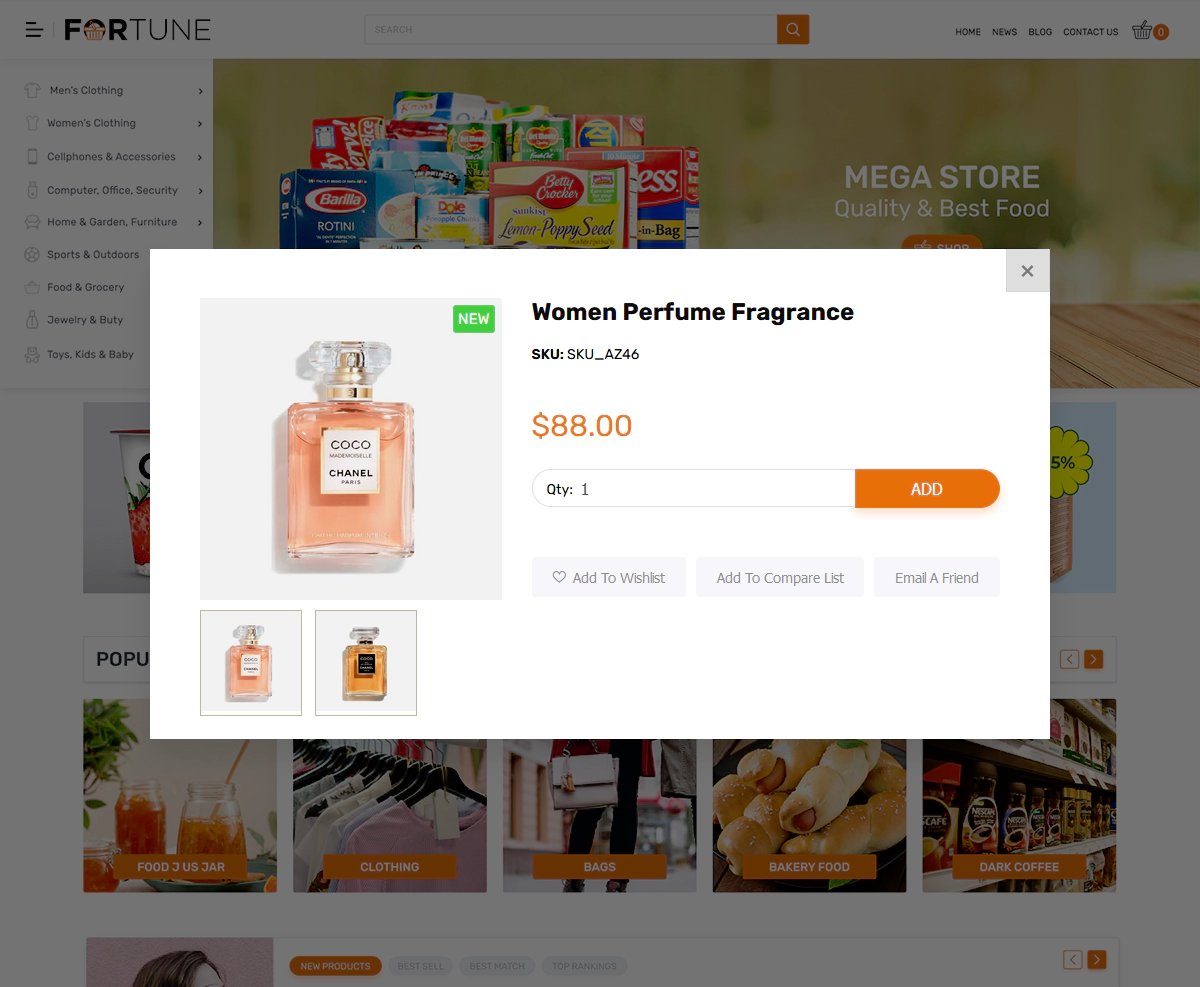This screenshot has width=1200, height=987.
Task: Open the News navigation link
Action: (1004, 32)
